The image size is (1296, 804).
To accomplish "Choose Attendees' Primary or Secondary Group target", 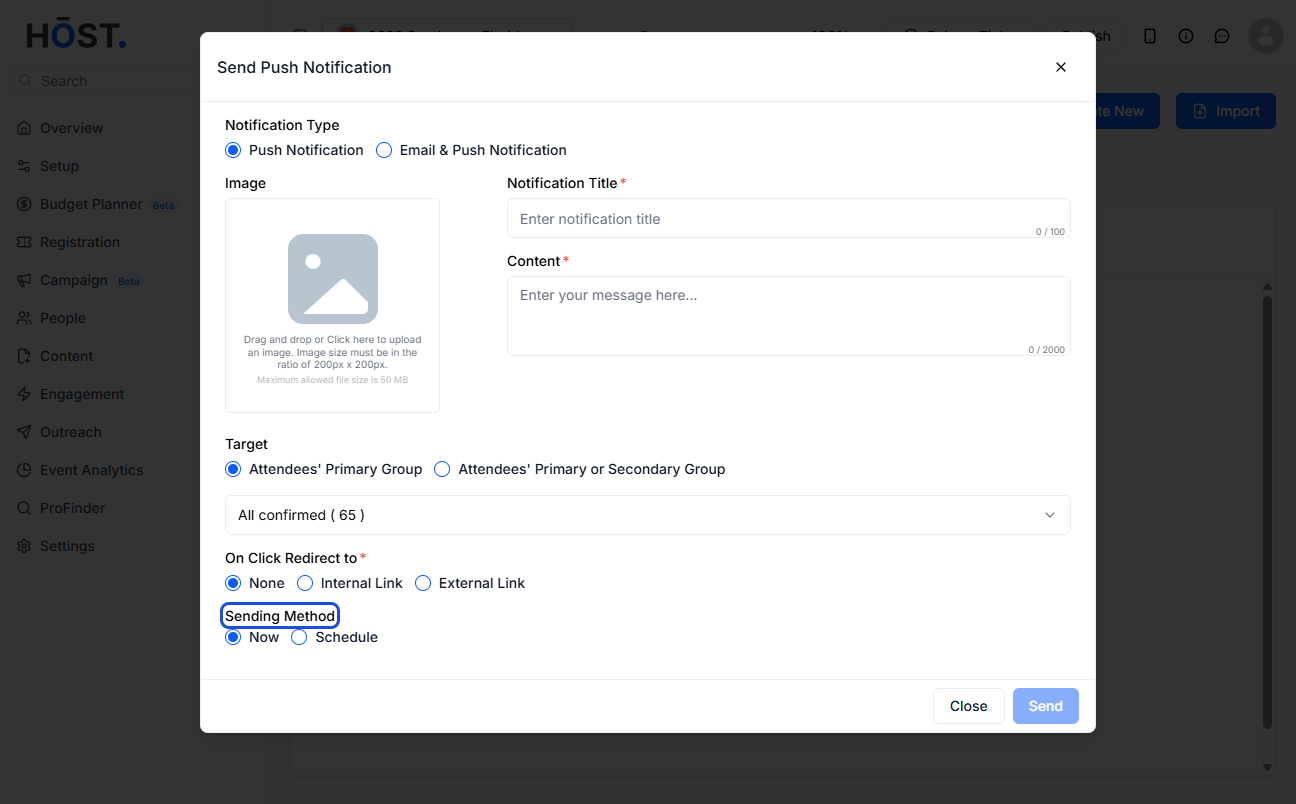I will [442, 469].
